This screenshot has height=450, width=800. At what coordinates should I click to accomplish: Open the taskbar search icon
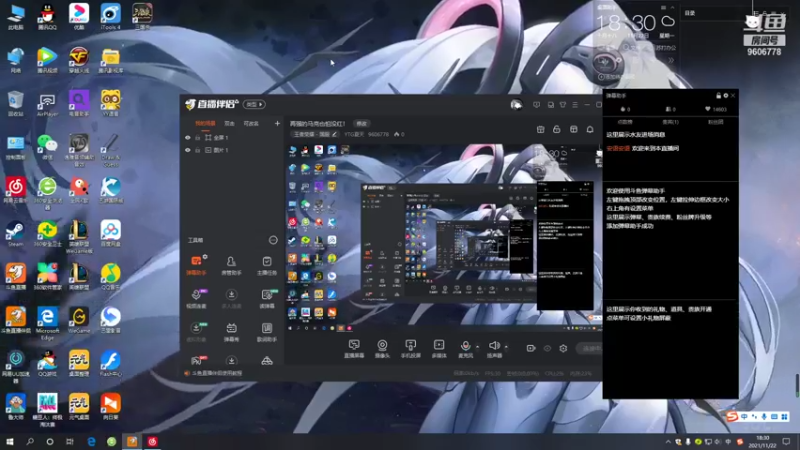click(30, 441)
